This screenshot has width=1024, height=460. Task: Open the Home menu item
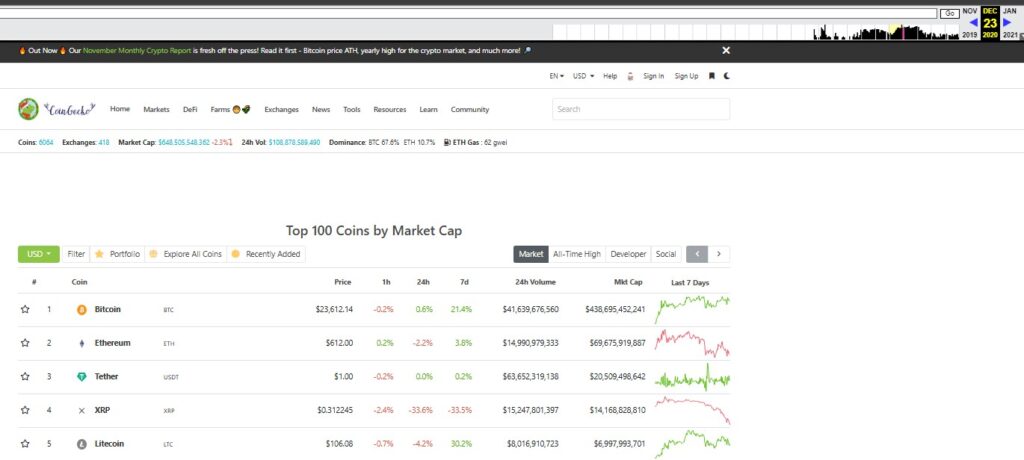click(x=120, y=109)
